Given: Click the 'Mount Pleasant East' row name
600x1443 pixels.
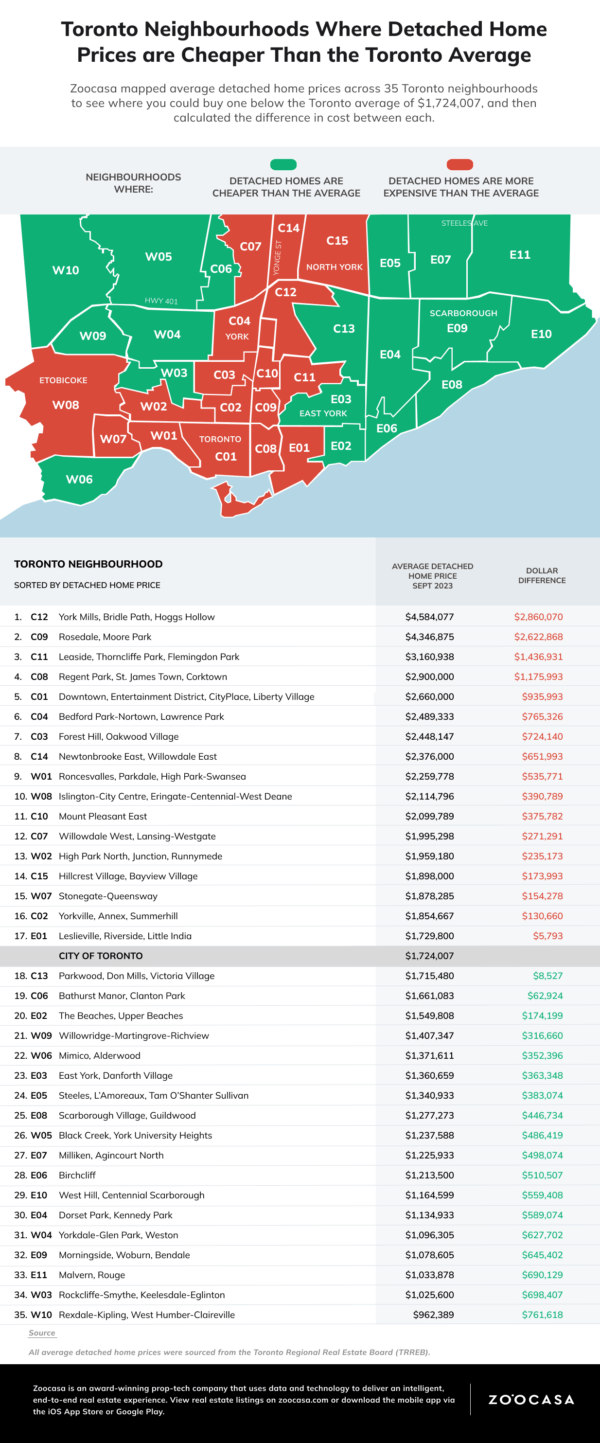Looking at the screenshot, I should point(101,817).
